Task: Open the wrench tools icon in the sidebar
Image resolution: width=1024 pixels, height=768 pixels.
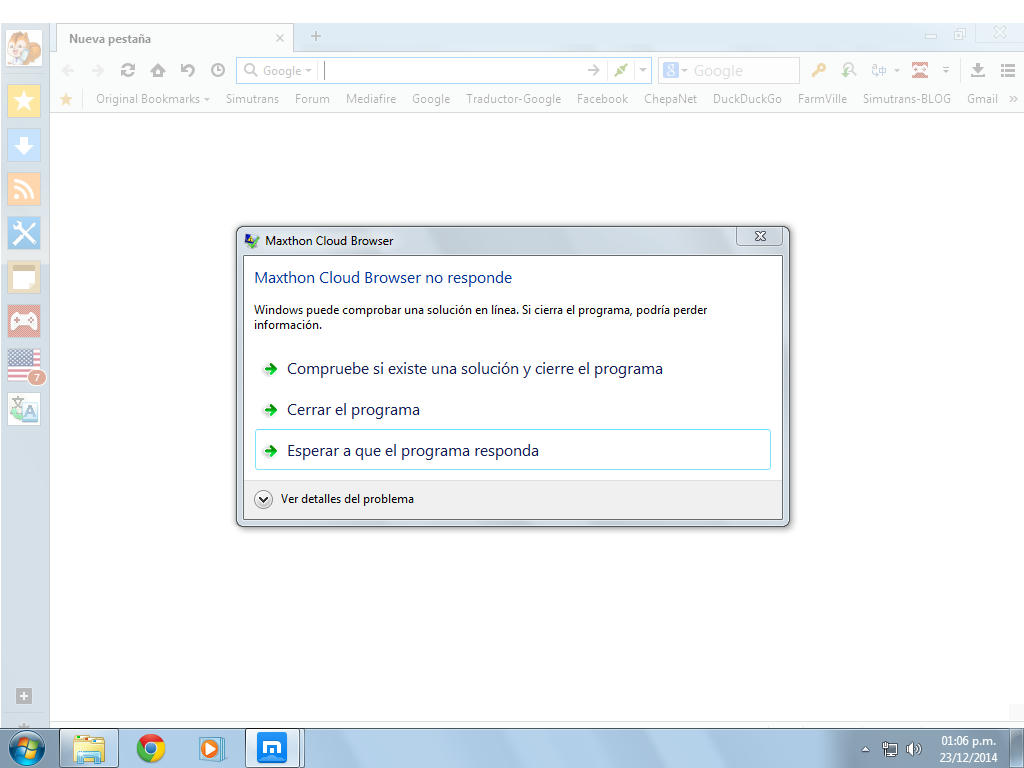Action: coord(24,233)
